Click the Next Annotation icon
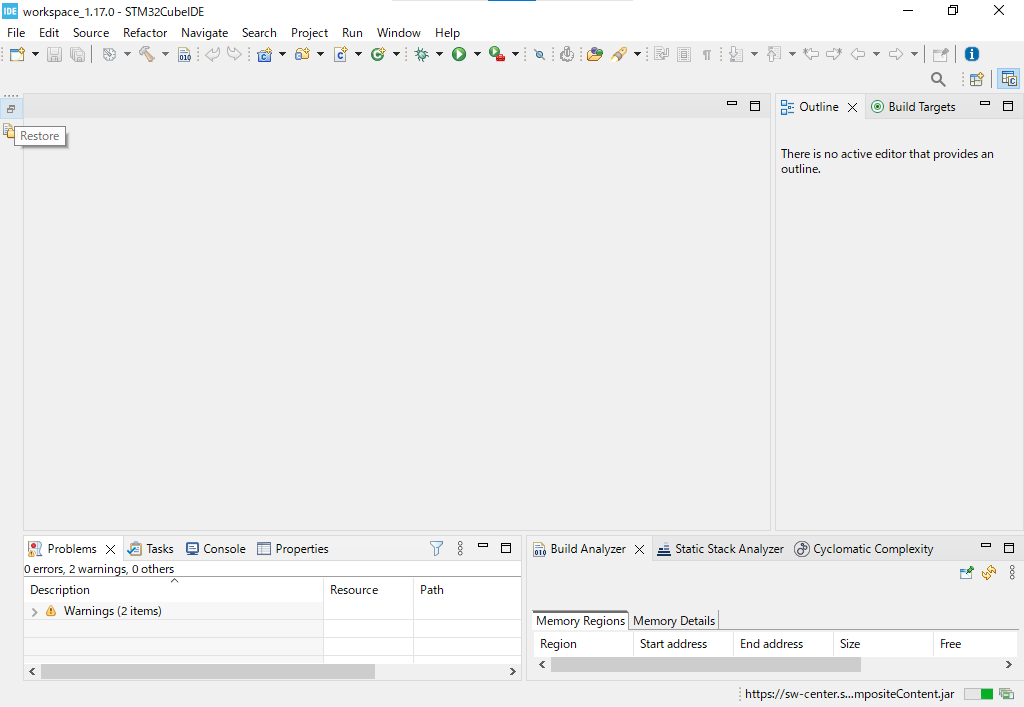 tap(736, 54)
